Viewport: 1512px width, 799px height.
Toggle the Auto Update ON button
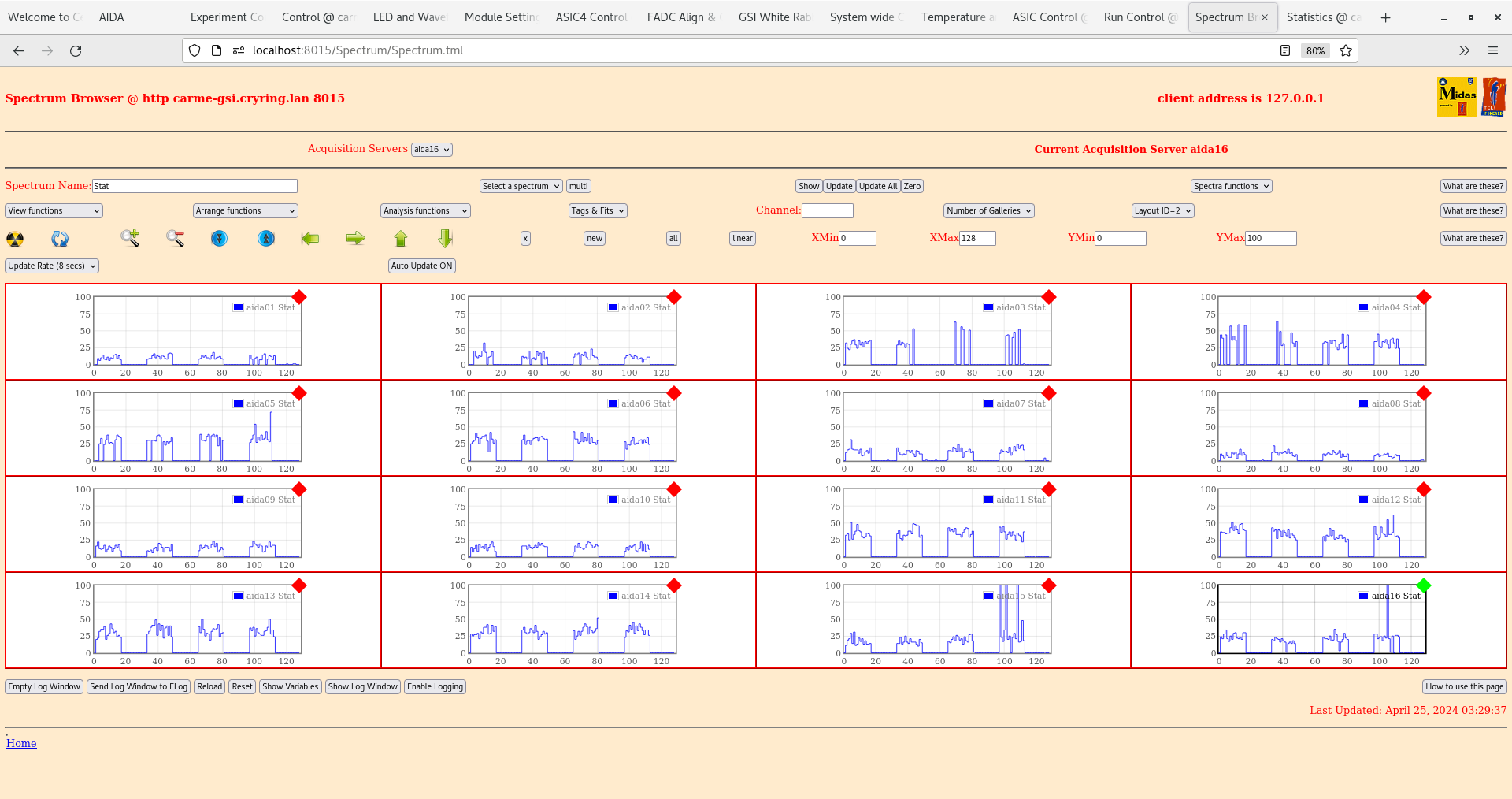421,266
